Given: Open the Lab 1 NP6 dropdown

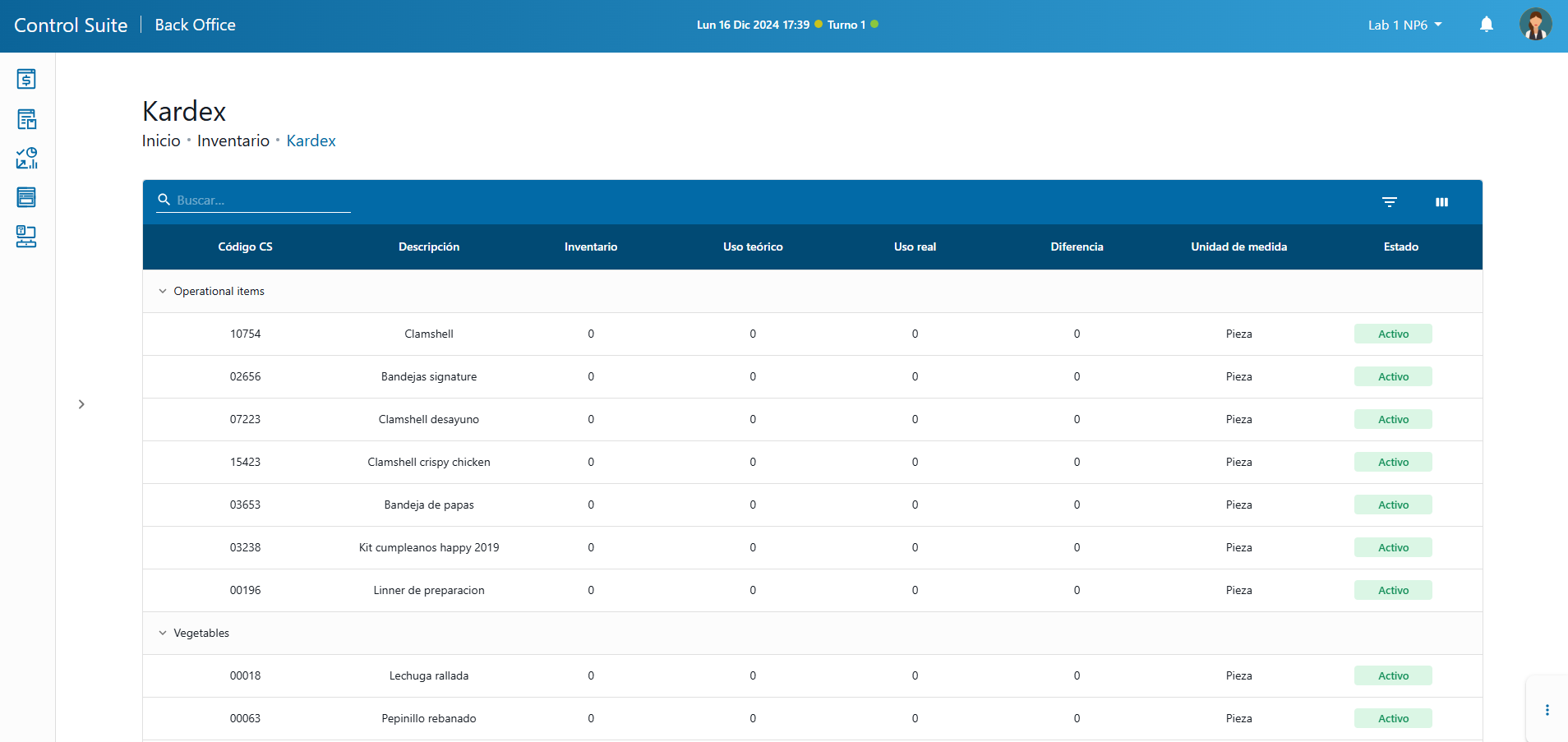Looking at the screenshot, I should click(x=1404, y=25).
